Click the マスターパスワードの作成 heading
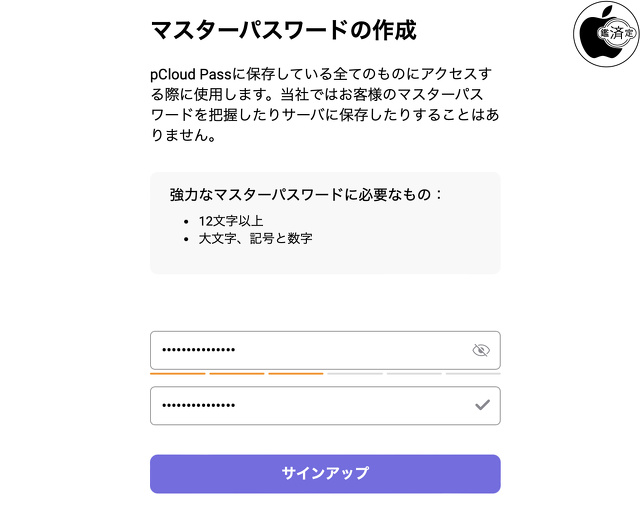Viewport: 640px width, 532px height. pos(283,30)
